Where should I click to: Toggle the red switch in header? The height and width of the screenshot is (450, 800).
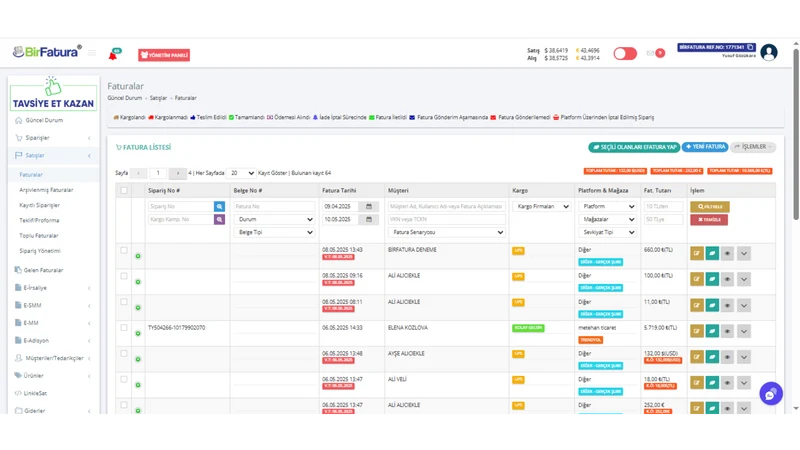(x=625, y=54)
